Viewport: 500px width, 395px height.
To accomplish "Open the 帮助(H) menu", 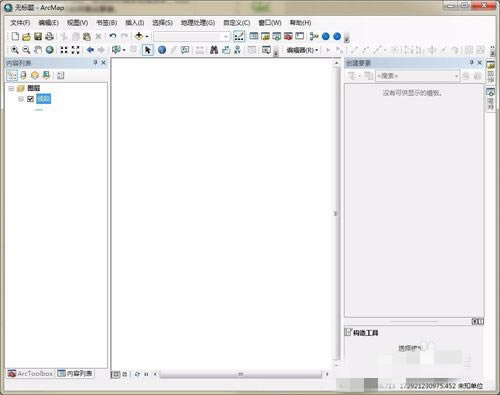I will point(300,23).
